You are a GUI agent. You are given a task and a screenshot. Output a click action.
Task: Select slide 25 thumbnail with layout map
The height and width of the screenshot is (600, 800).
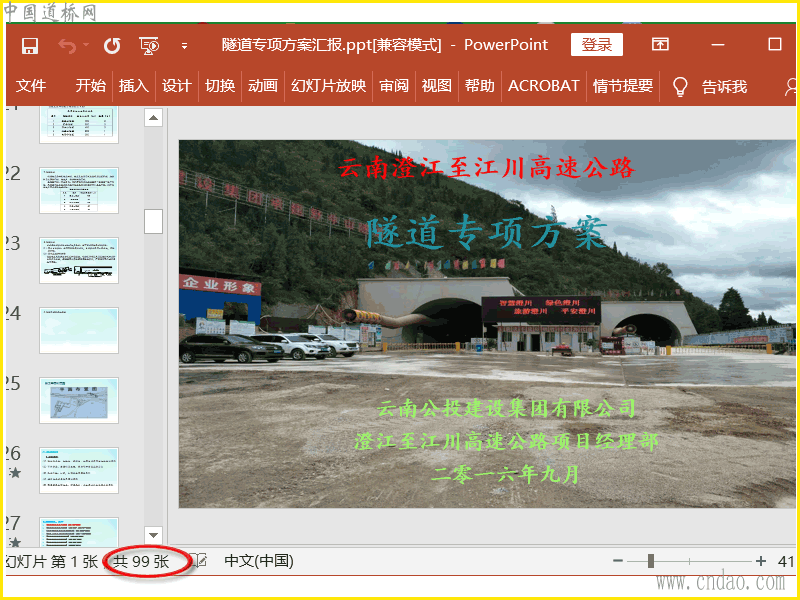pos(79,401)
